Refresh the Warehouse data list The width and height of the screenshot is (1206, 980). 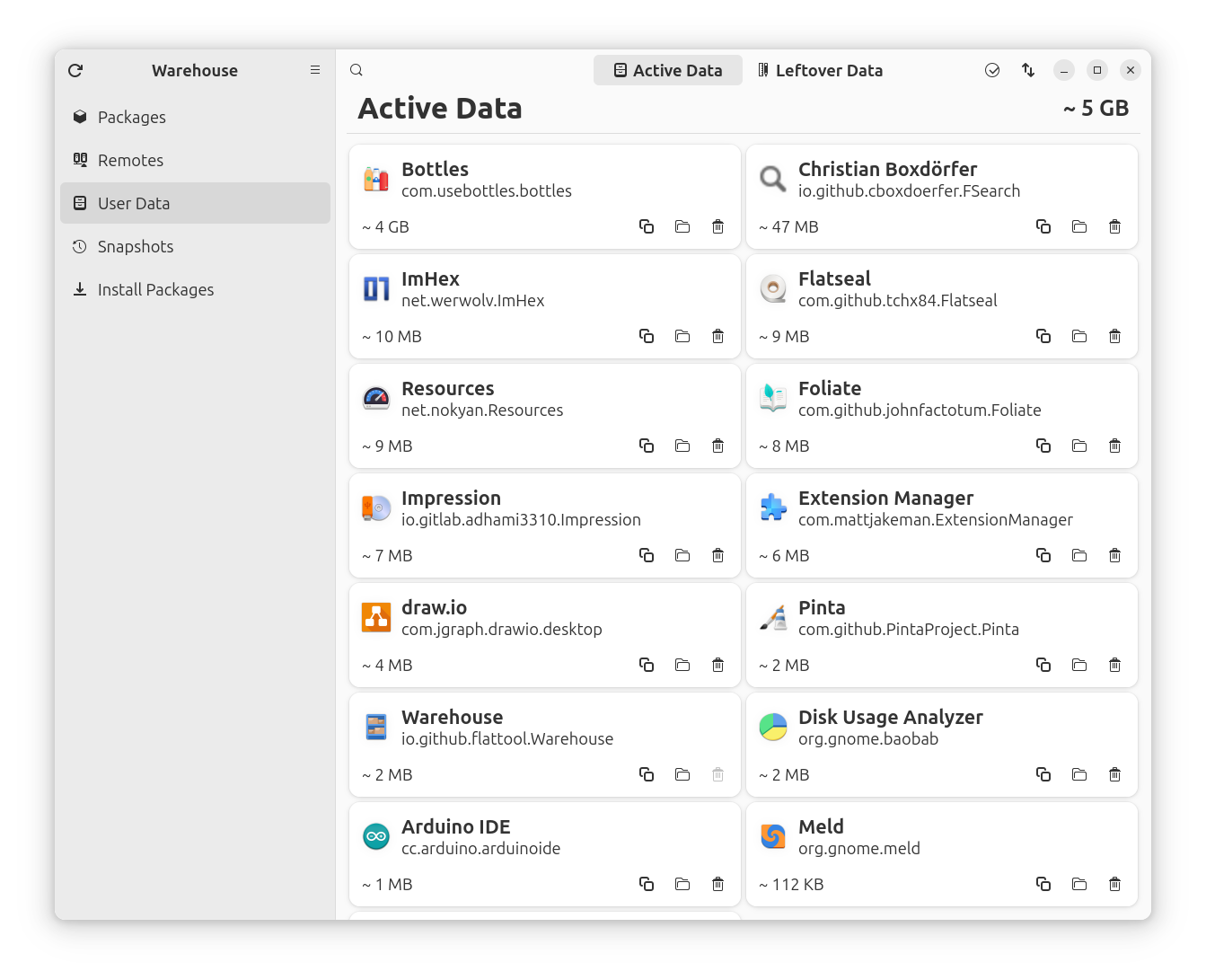point(75,70)
